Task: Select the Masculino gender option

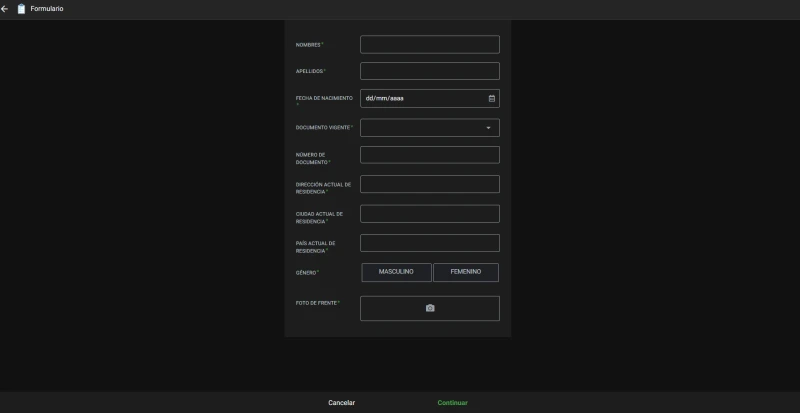Action: (x=396, y=272)
